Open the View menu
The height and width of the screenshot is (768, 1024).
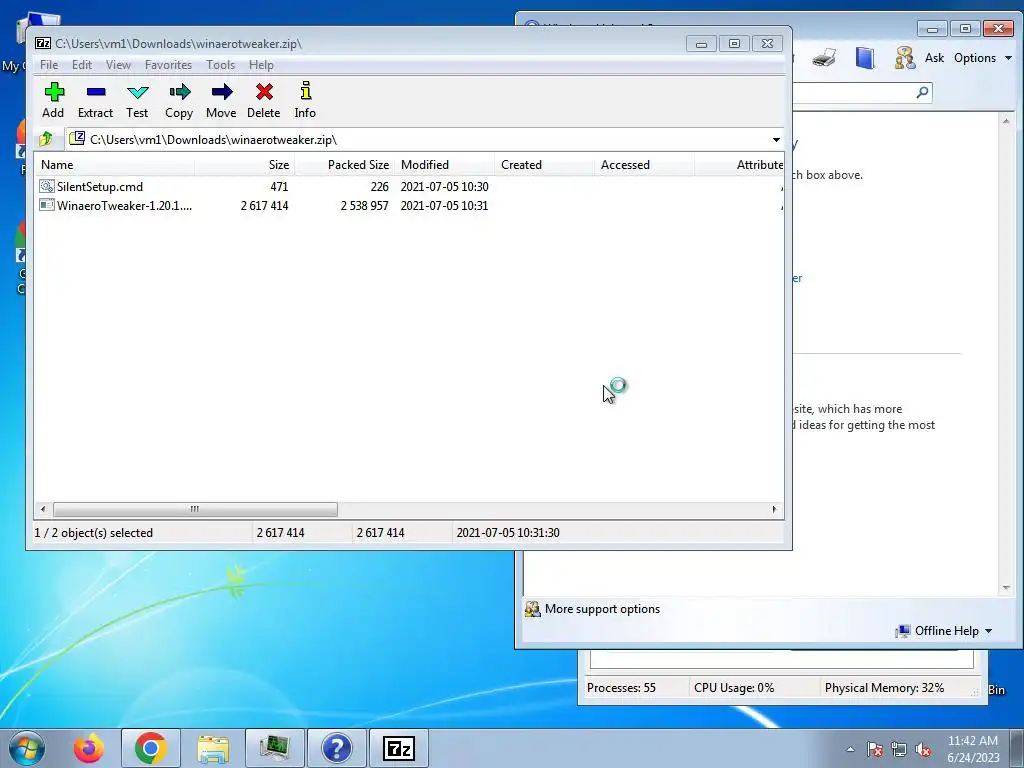click(118, 65)
